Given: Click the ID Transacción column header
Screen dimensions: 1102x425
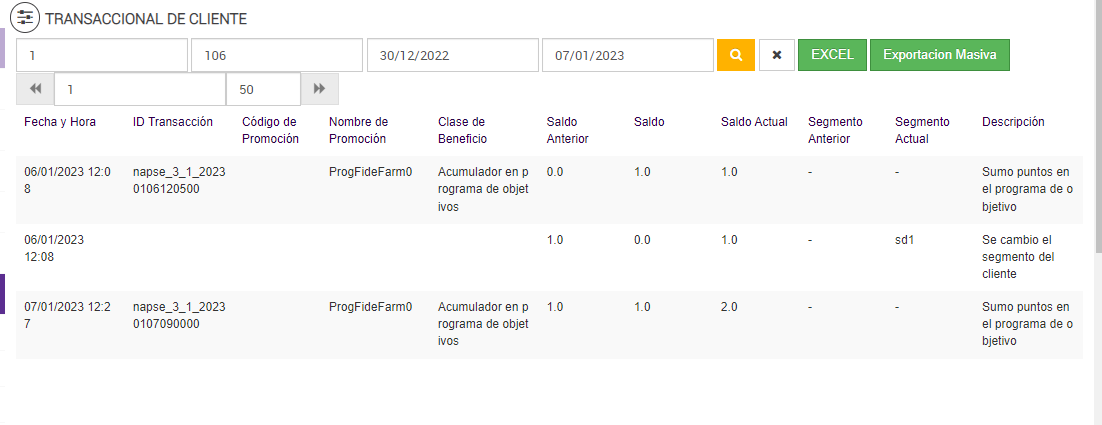Looking at the screenshot, I should [173, 122].
